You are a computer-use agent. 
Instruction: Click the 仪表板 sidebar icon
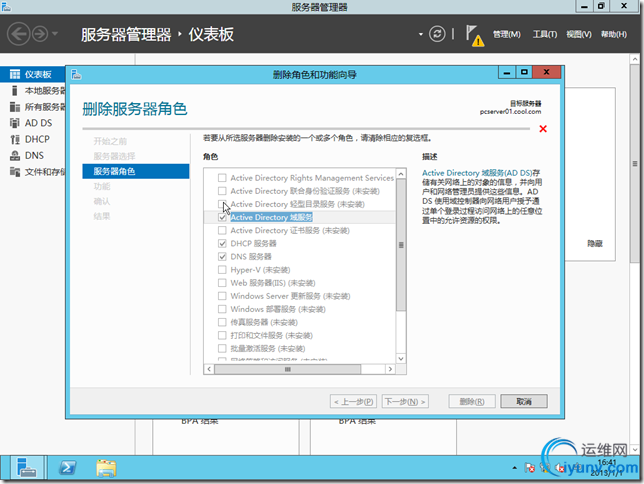pos(15,74)
